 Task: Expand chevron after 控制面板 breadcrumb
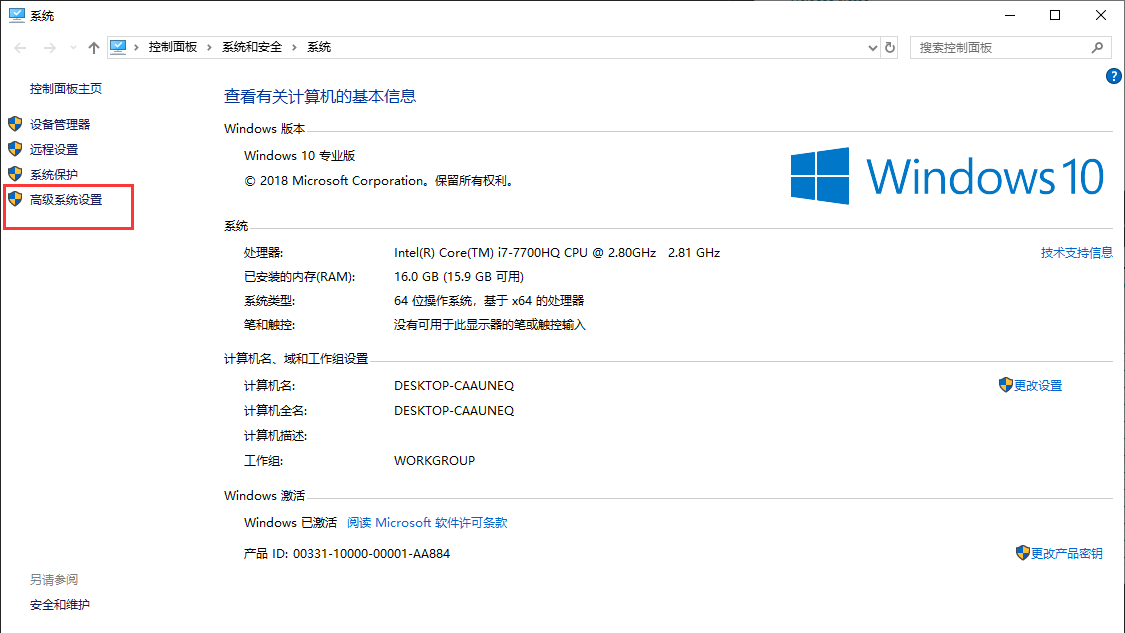click(210, 47)
